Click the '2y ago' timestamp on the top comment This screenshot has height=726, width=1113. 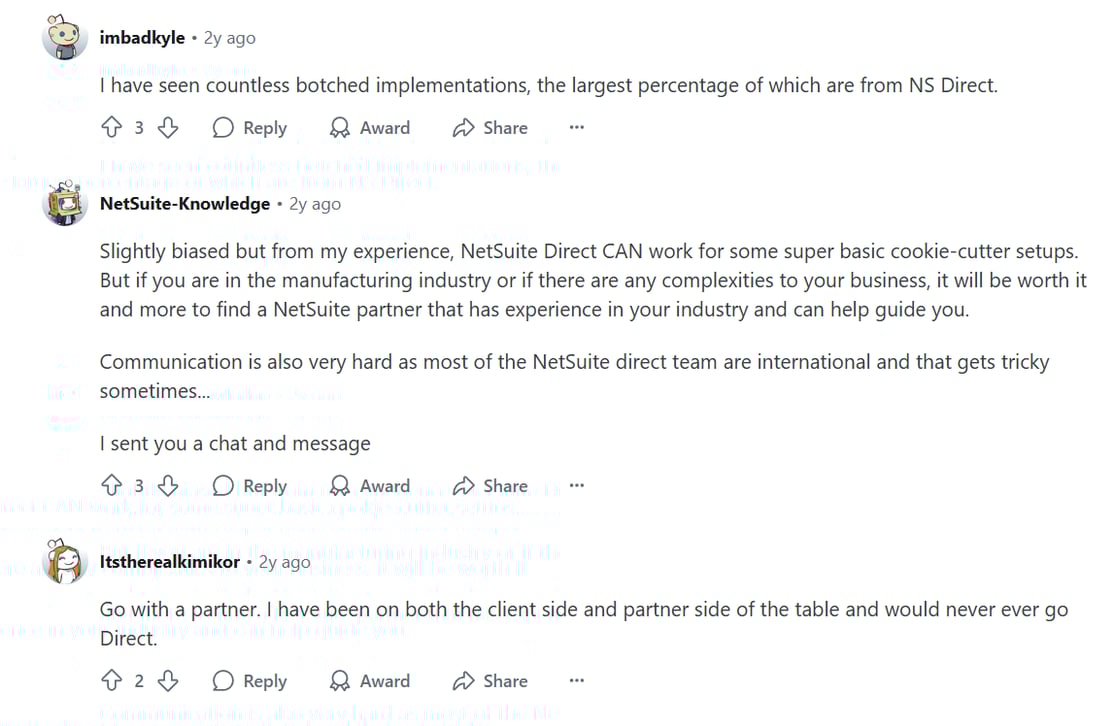click(230, 37)
